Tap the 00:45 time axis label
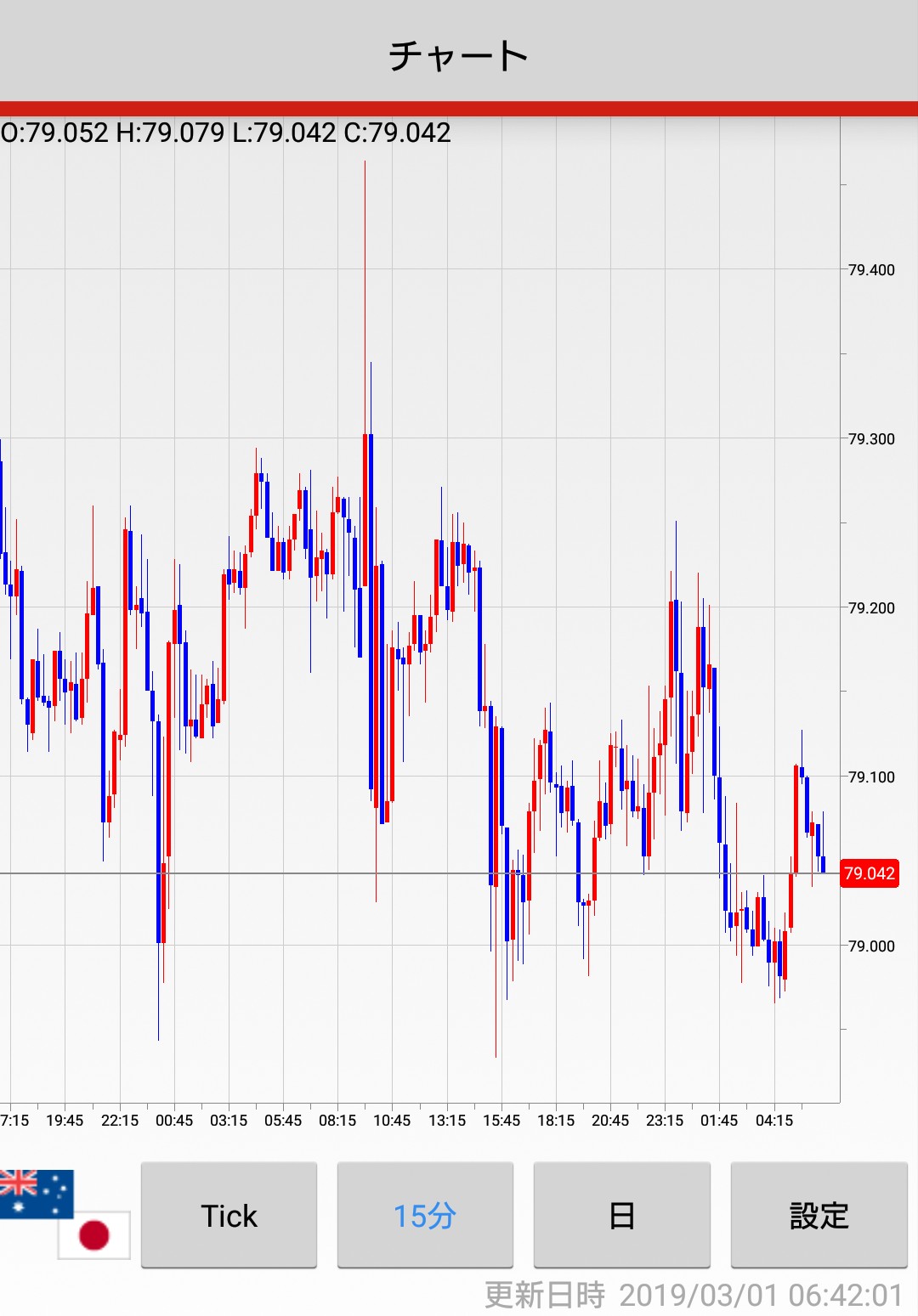918x1316 pixels. (x=174, y=1121)
